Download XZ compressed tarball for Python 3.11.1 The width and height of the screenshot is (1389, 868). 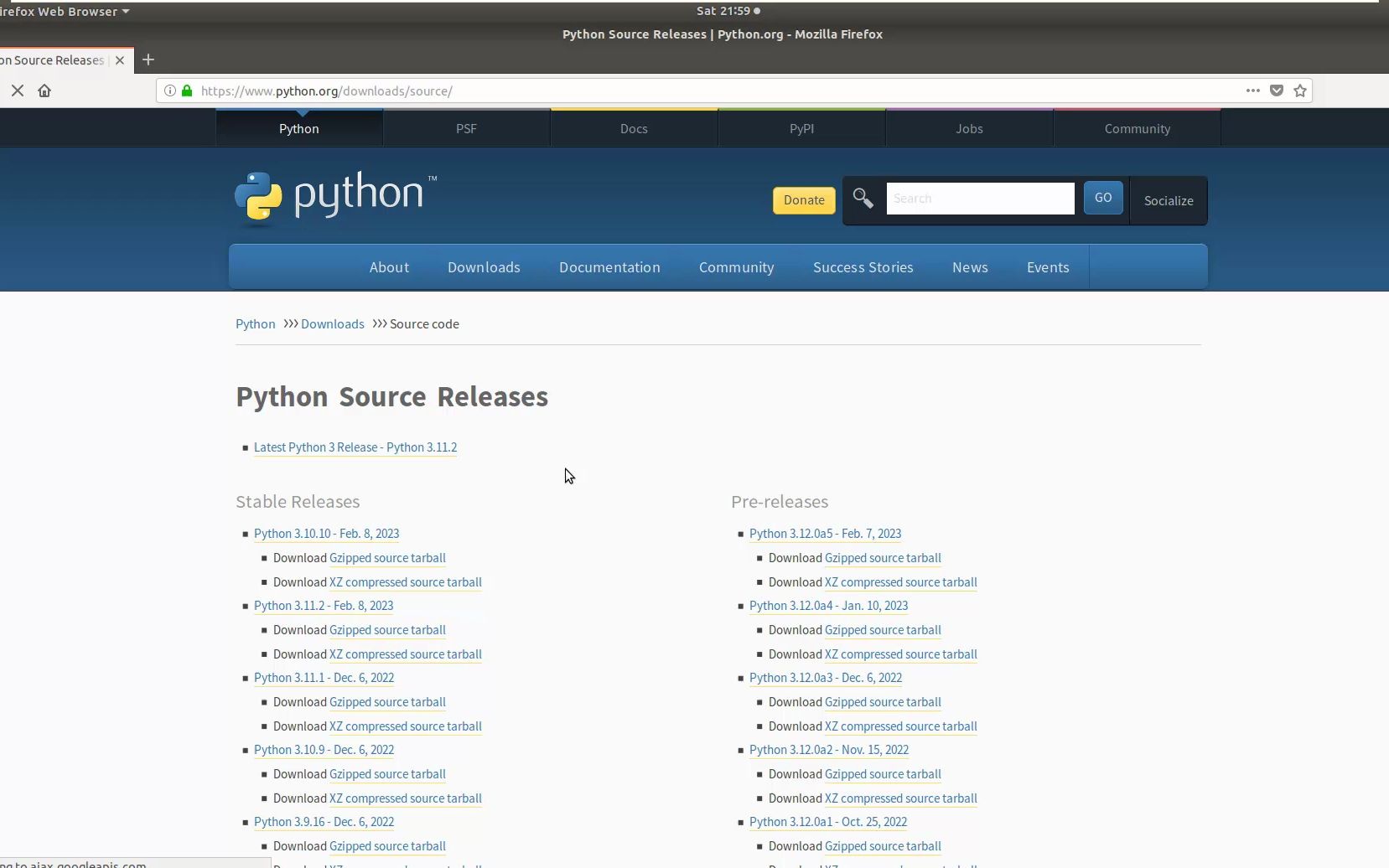point(406,726)
